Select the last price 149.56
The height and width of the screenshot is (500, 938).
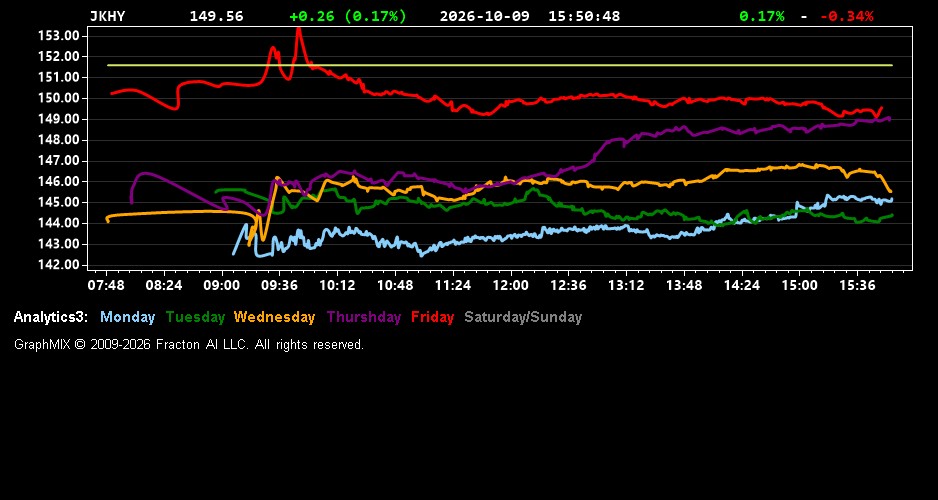(x=217, y=16)
